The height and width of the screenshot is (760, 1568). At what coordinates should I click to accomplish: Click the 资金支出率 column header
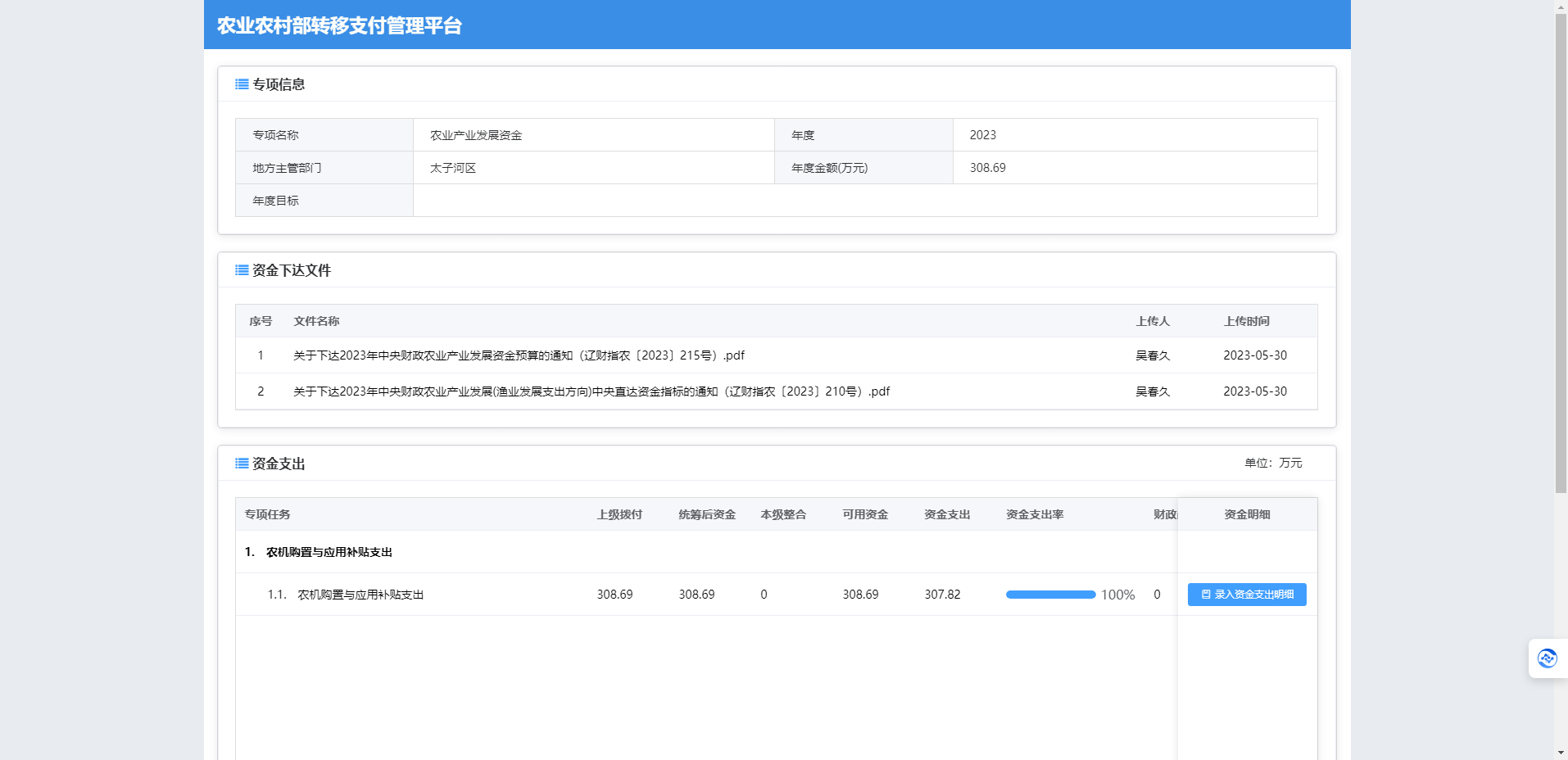pos(1035,514)
